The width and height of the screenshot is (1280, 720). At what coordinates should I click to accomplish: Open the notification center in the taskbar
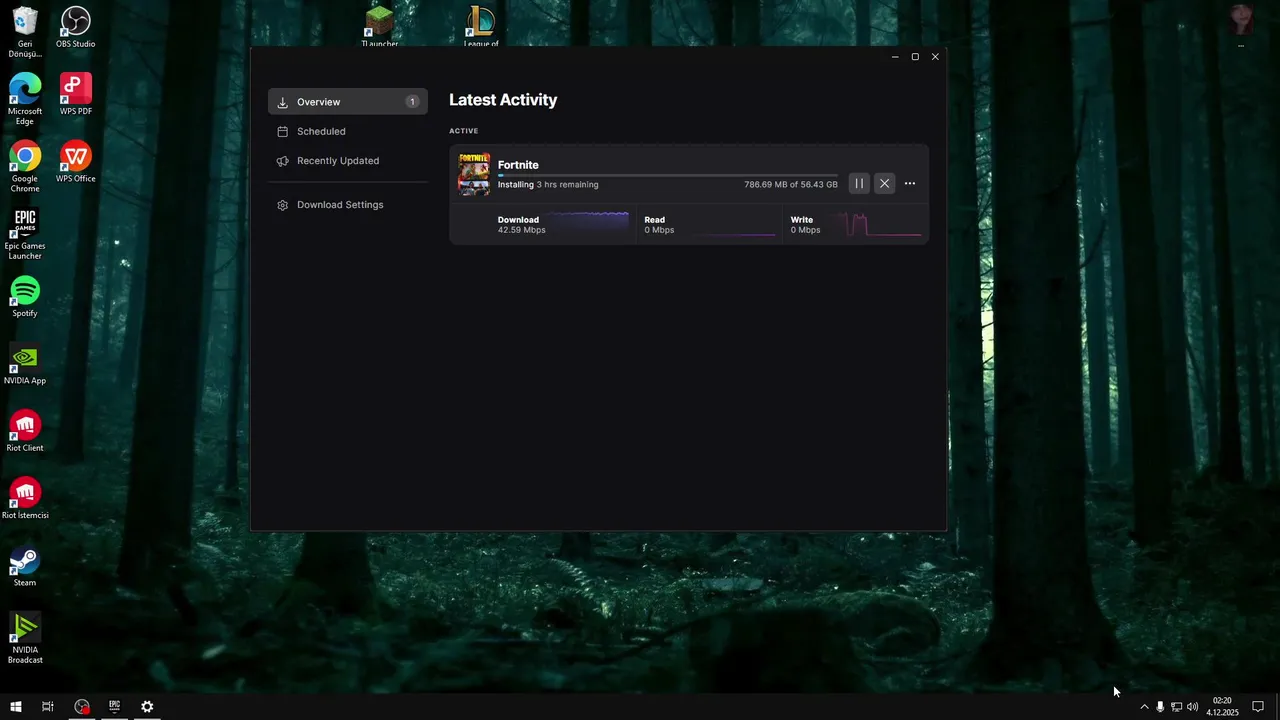point(1258,707)
